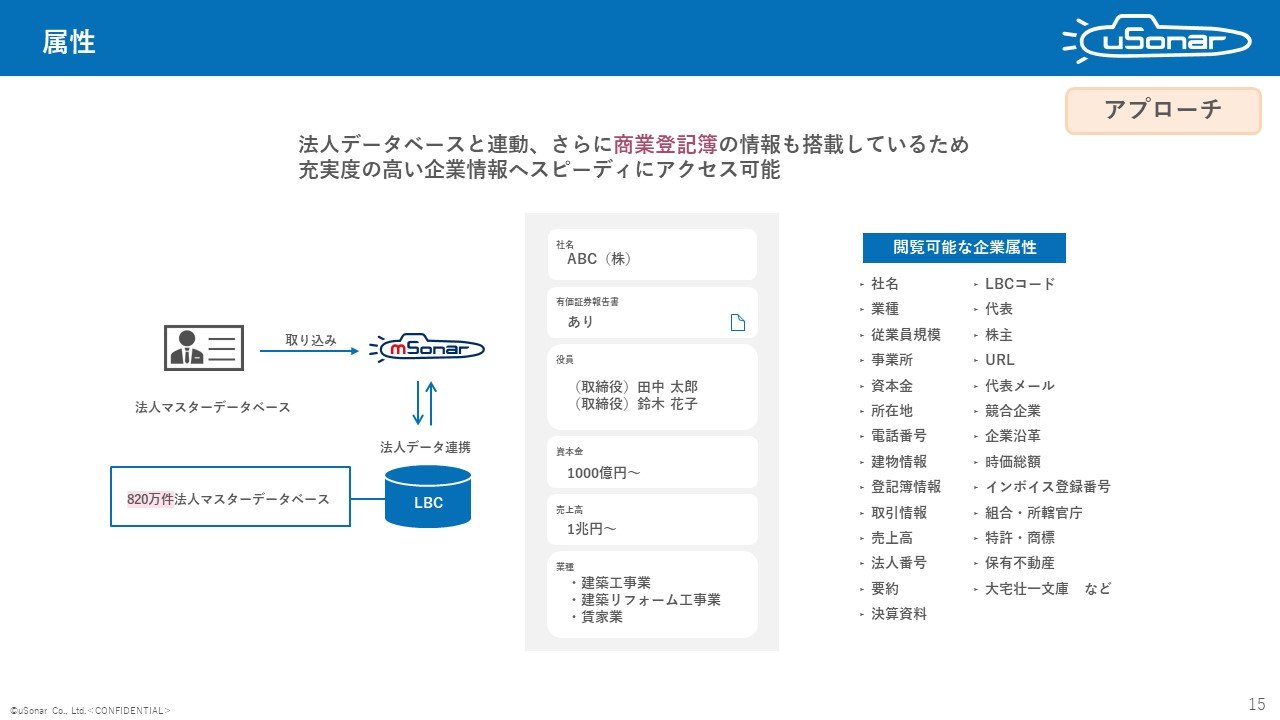
Task: Select the 820万件法人マスターデータベース box
Action: click(230, 497)
